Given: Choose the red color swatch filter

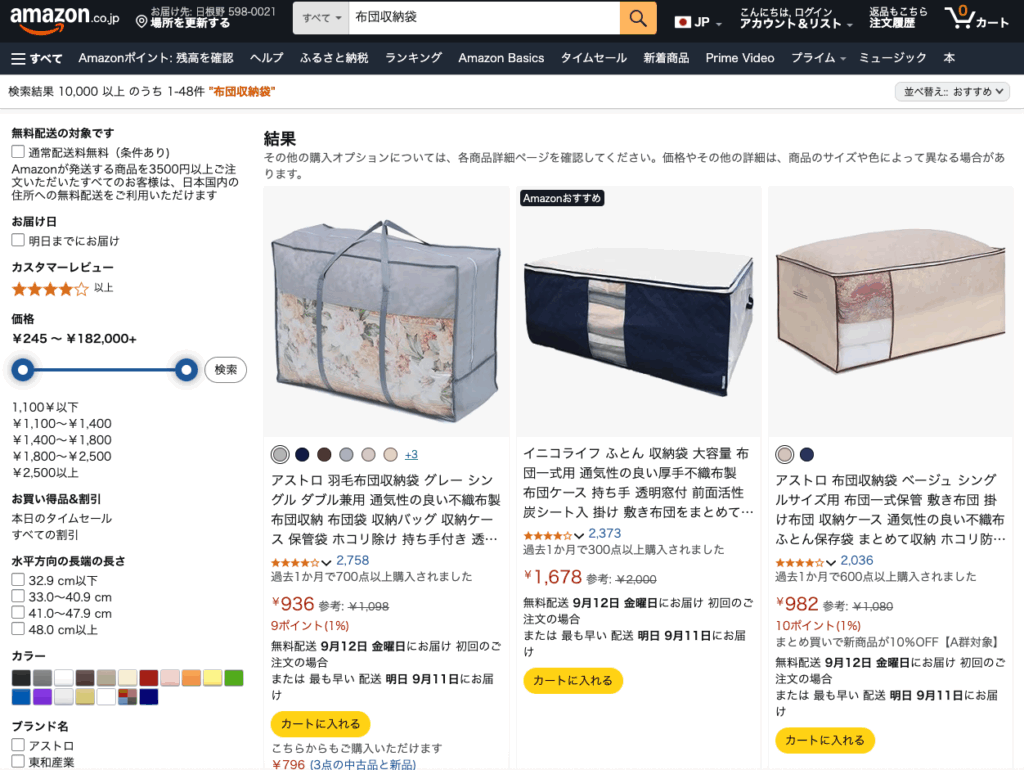Looking at the screenshot, I should click(x=148, y=678).
